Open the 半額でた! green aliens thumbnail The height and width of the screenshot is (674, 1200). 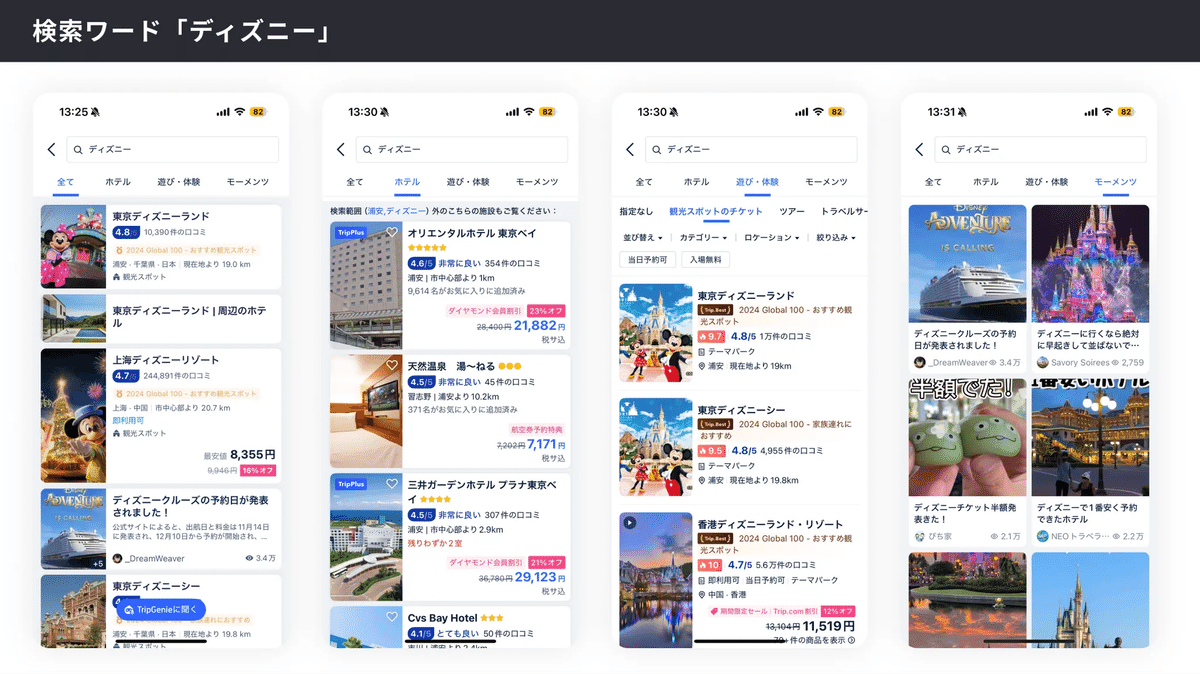967,437
